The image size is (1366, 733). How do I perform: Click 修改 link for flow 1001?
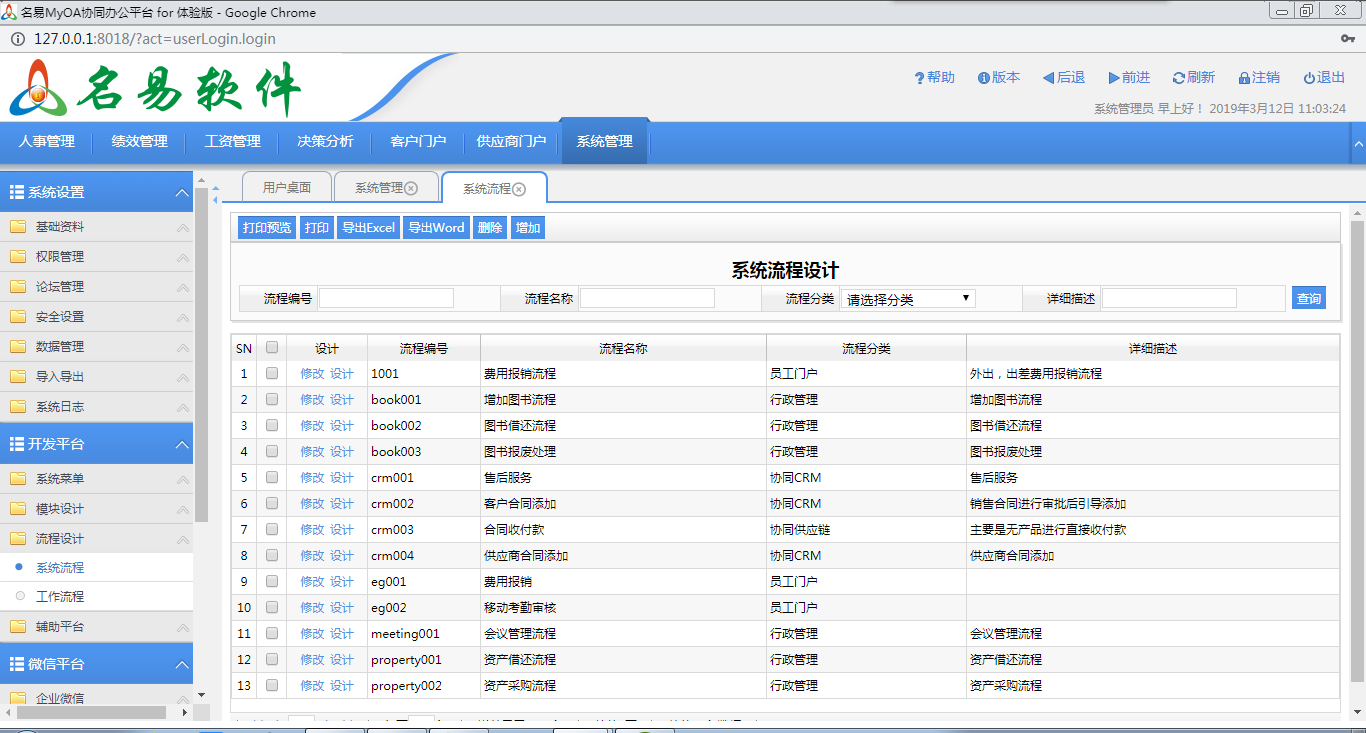tap(312, 373)
